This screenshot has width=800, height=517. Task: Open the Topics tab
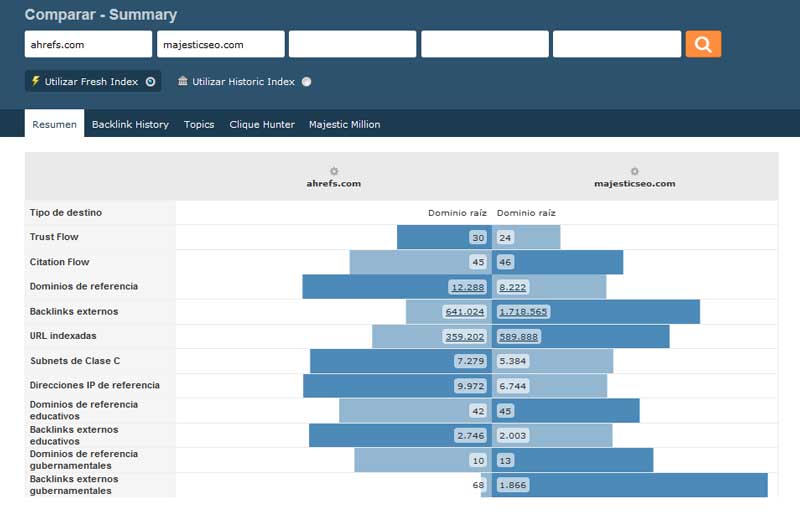point(199,124)
